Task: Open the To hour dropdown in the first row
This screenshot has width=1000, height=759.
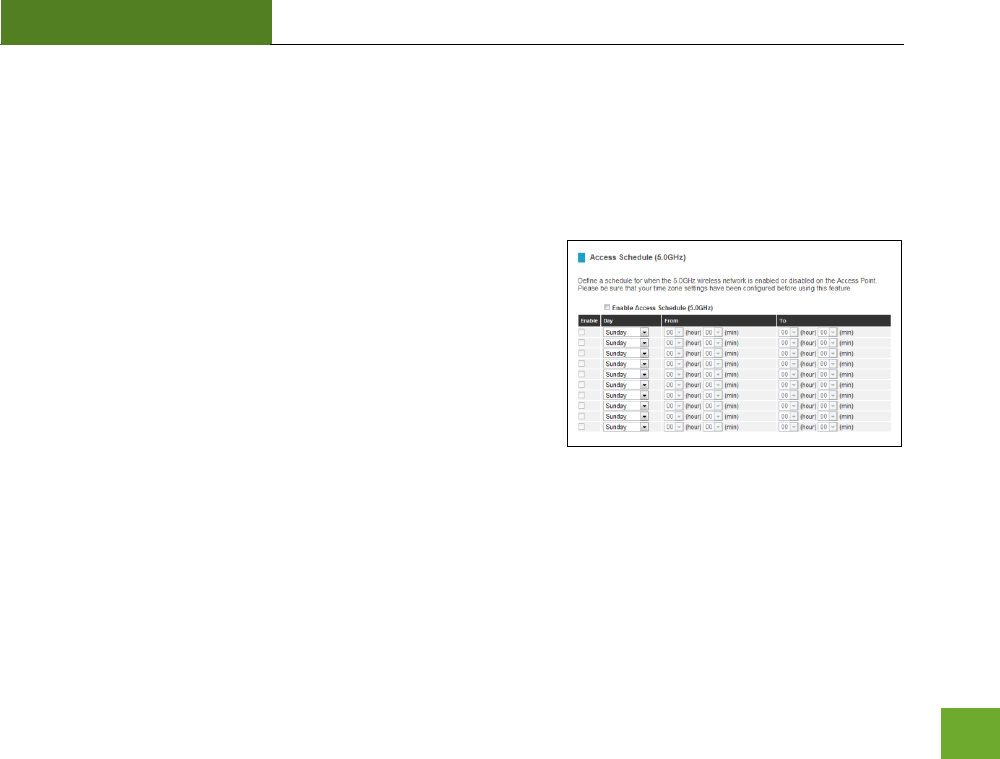Action: point(788,332)
